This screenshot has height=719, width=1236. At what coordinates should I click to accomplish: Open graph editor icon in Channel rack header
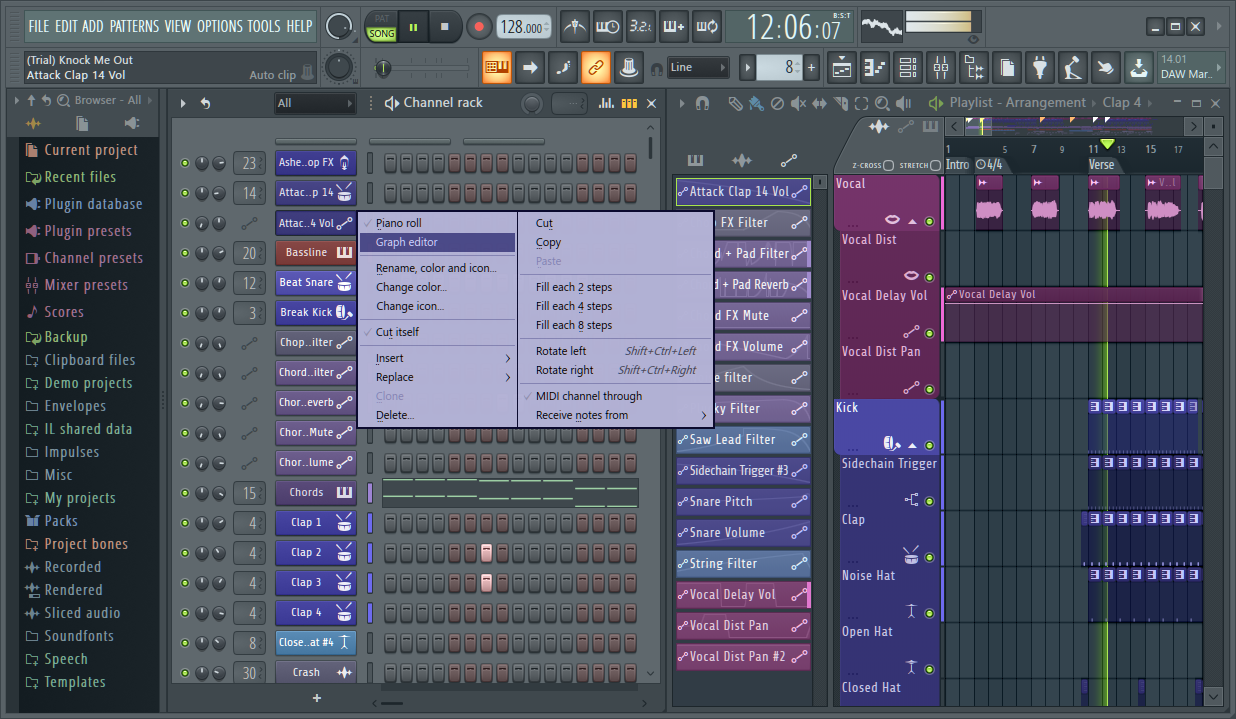pos(605,103)
